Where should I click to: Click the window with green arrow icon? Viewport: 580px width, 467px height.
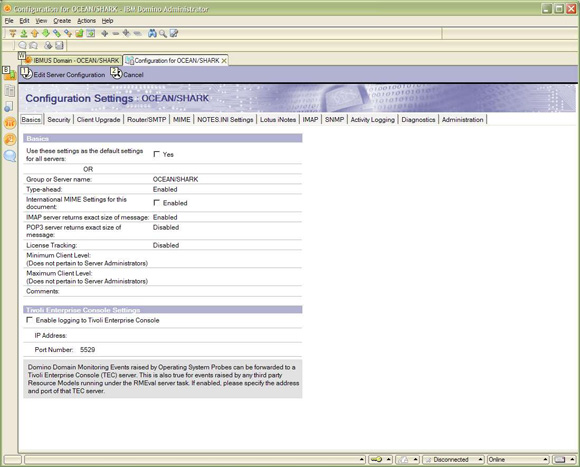click(91, 34)
